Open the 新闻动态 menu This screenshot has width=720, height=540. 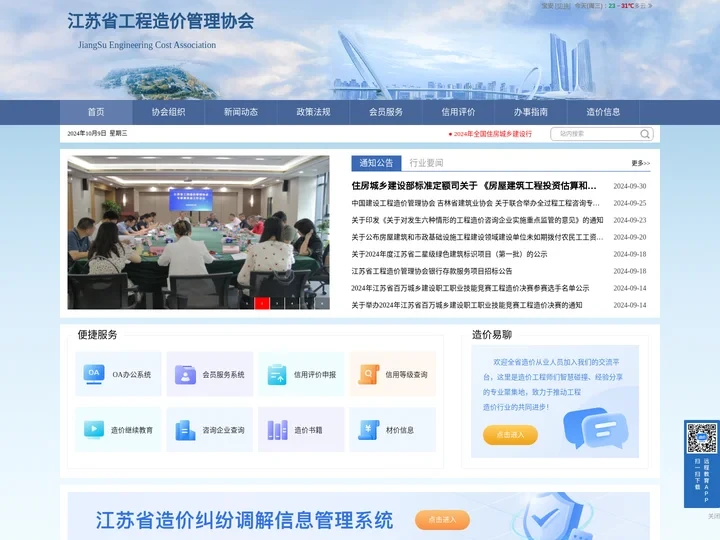pos(241,112)
